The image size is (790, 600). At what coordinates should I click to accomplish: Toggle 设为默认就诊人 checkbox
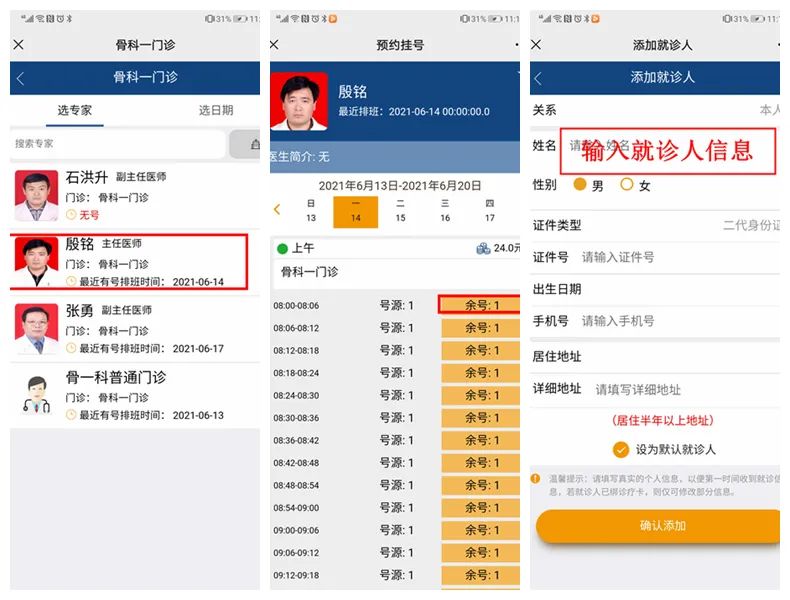coord(621,449)
